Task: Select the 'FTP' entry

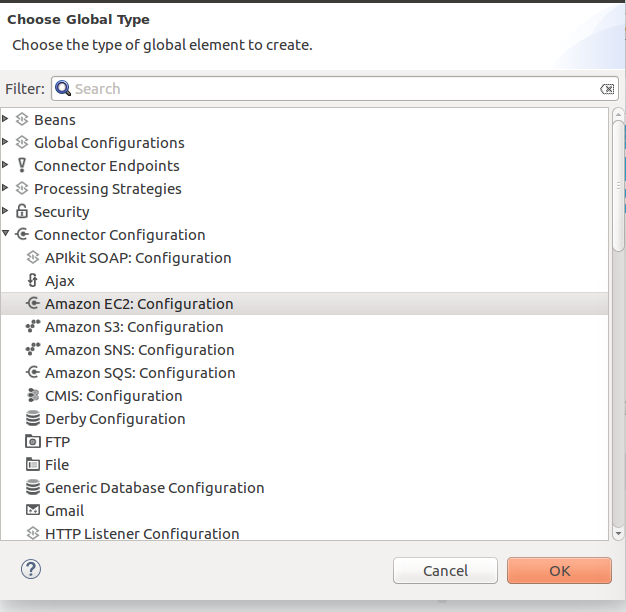Action: [x=304, y=442]
